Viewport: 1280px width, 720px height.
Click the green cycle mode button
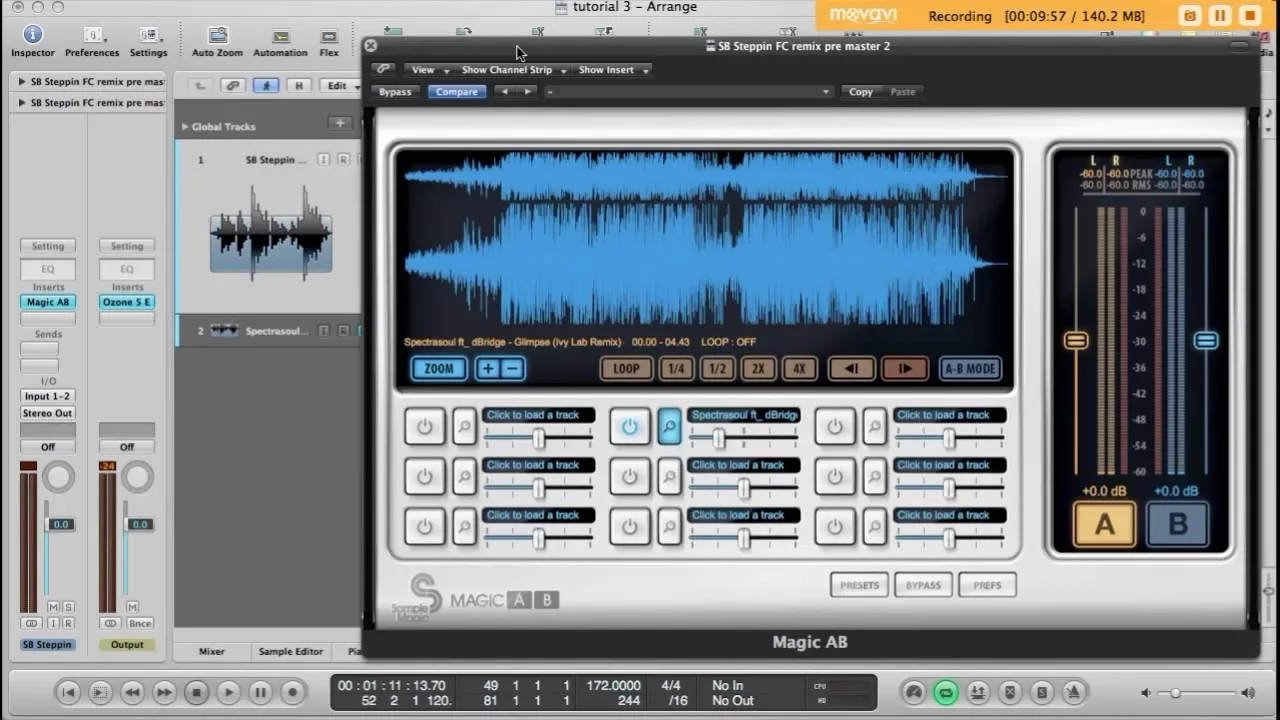[x=945, y=692]
